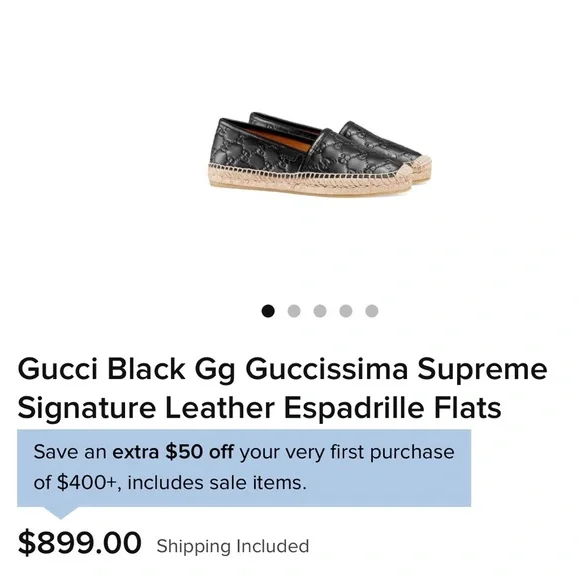This screenshot has width=580, height=580.
Task: Switch to the second carousel image dot
Action: point(294,311)
